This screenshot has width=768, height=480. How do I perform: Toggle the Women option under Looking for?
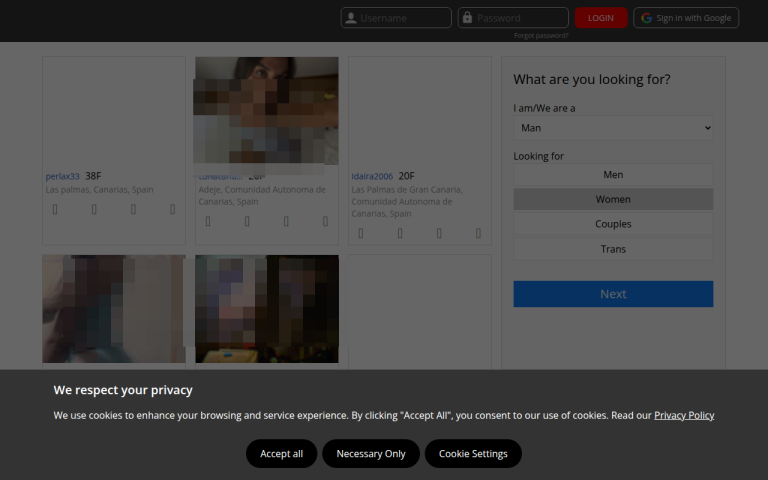click(613, 199)
